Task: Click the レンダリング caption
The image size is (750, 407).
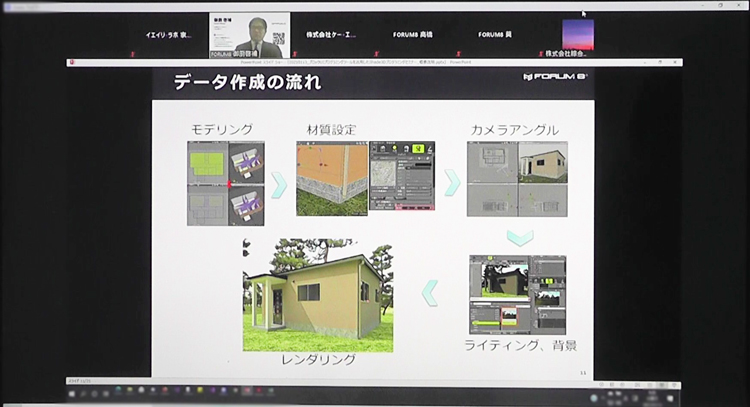Action: [319, 359]
